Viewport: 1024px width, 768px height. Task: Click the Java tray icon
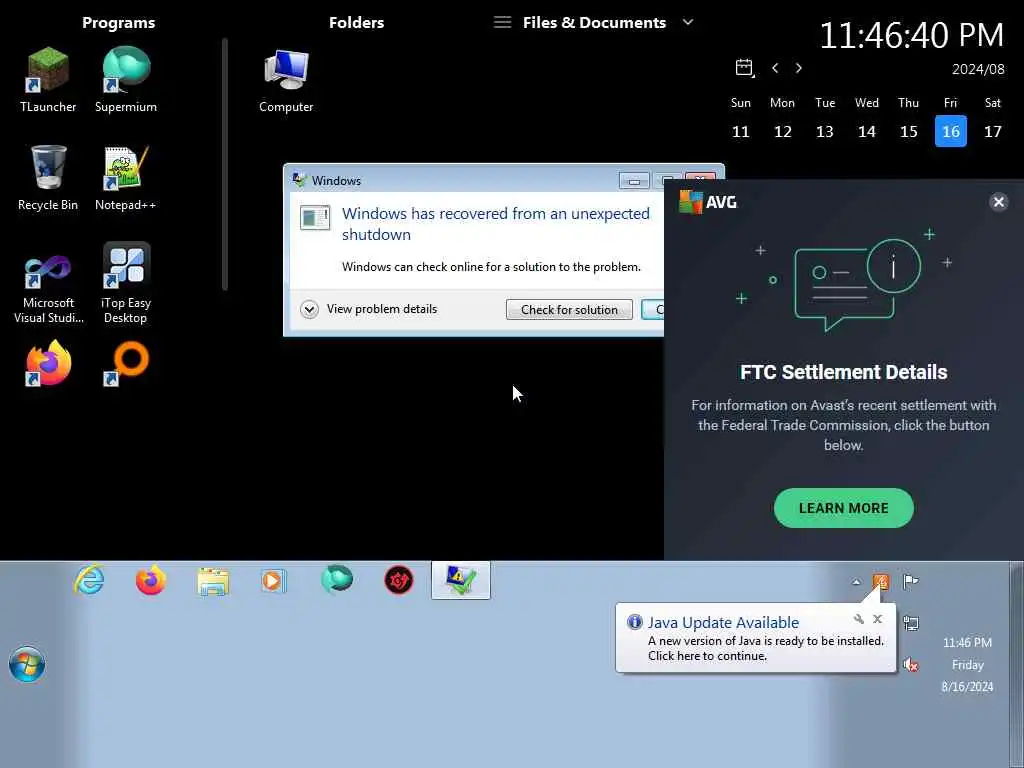(881, 581)
